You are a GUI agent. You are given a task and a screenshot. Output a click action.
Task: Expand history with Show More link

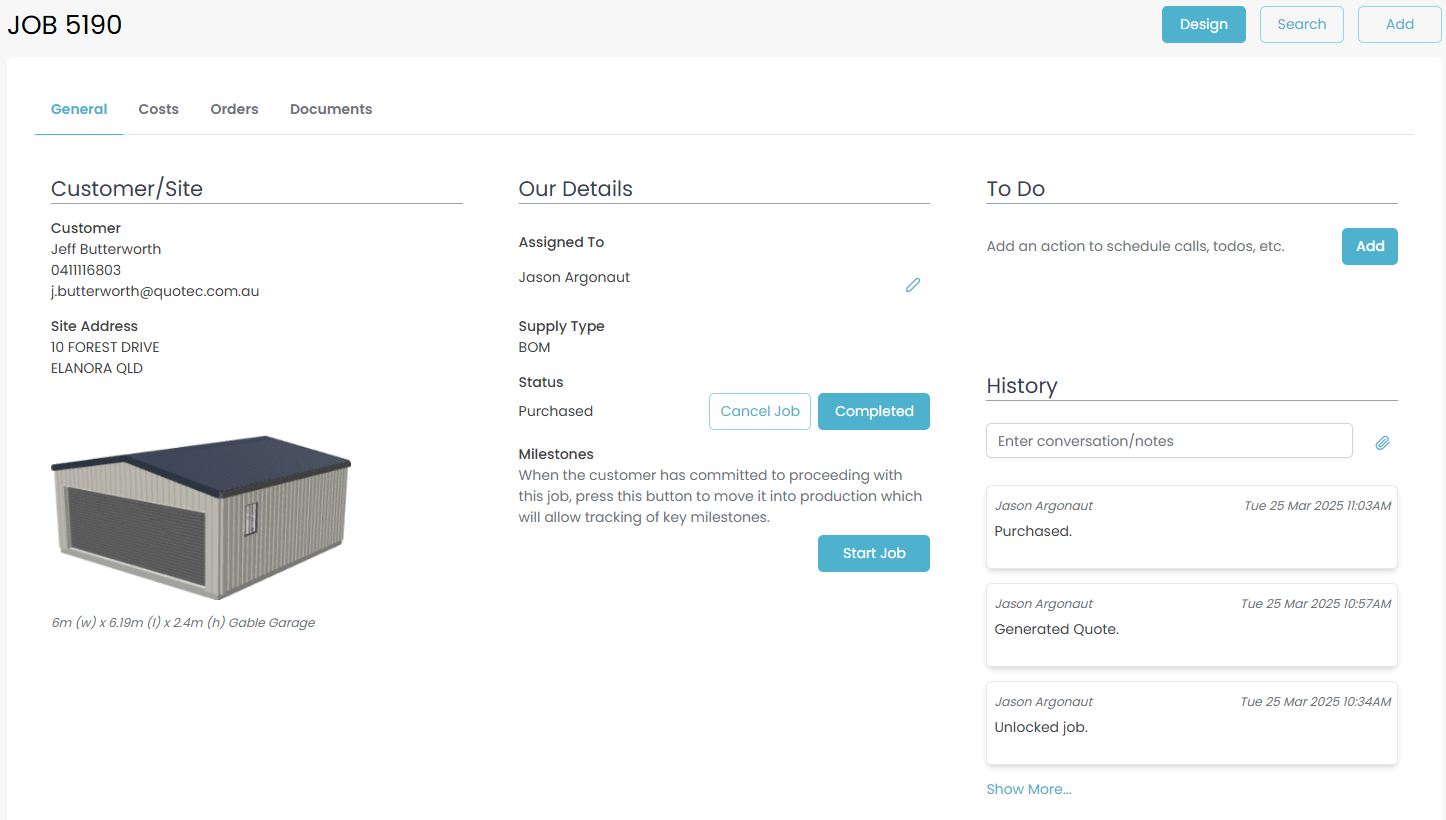point(1028,789)
